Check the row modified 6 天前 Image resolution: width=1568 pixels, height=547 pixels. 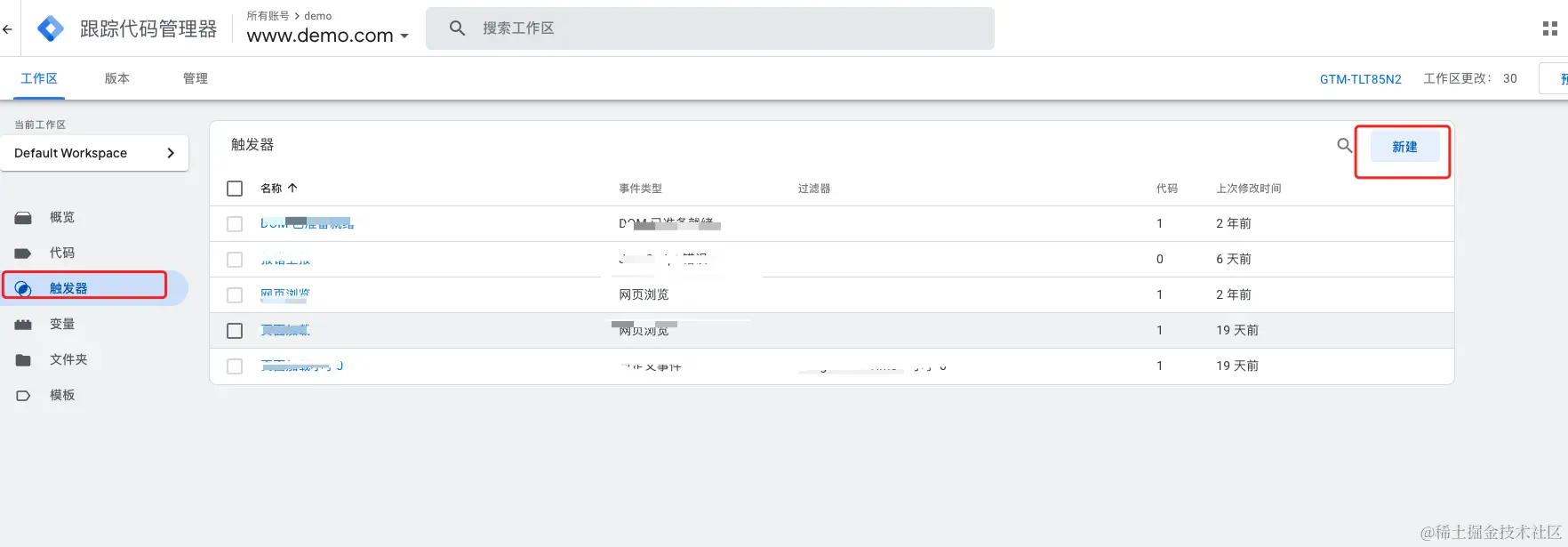235,260
